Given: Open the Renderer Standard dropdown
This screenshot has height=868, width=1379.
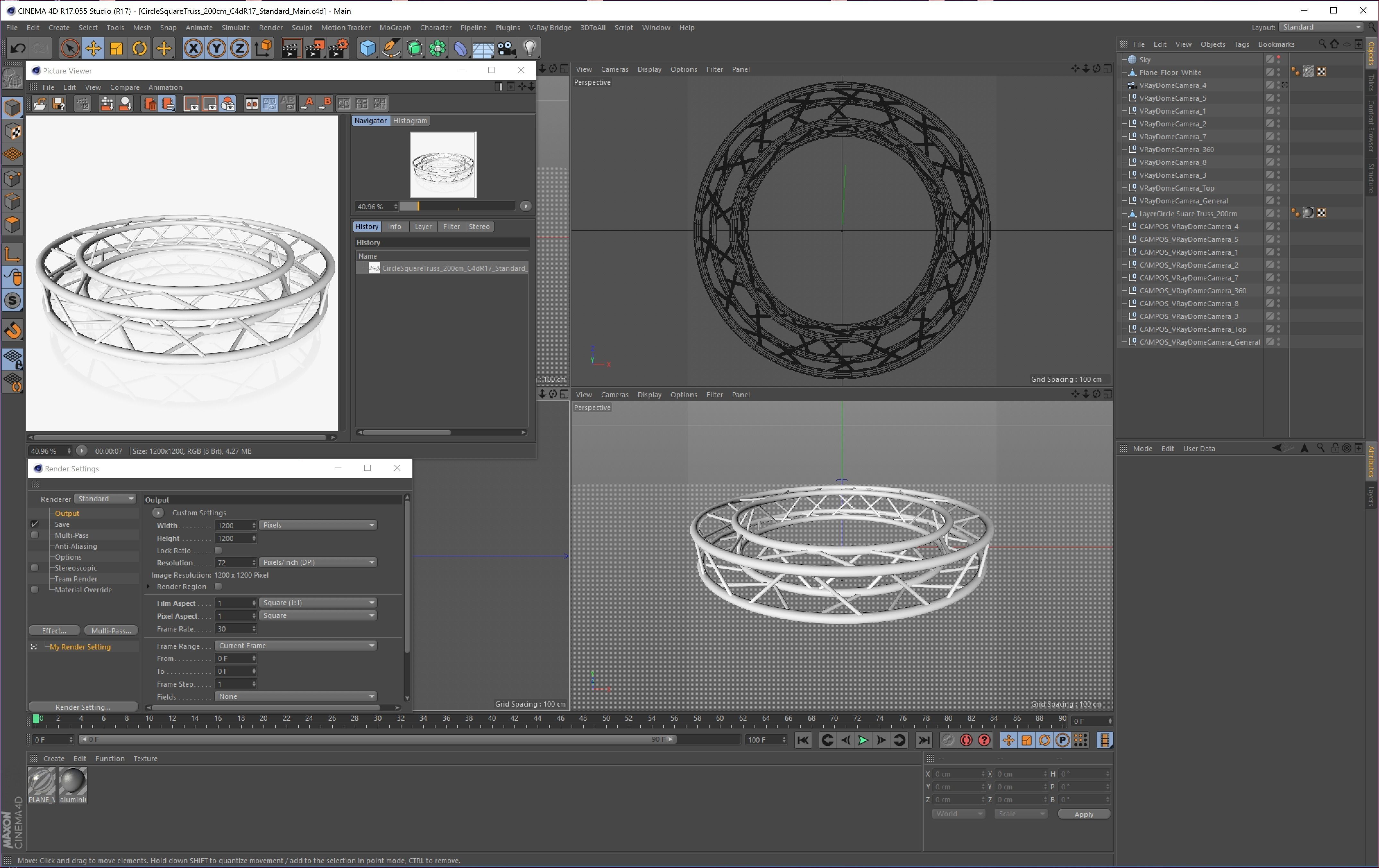Looking at the screenshot, I should (106, 499).
